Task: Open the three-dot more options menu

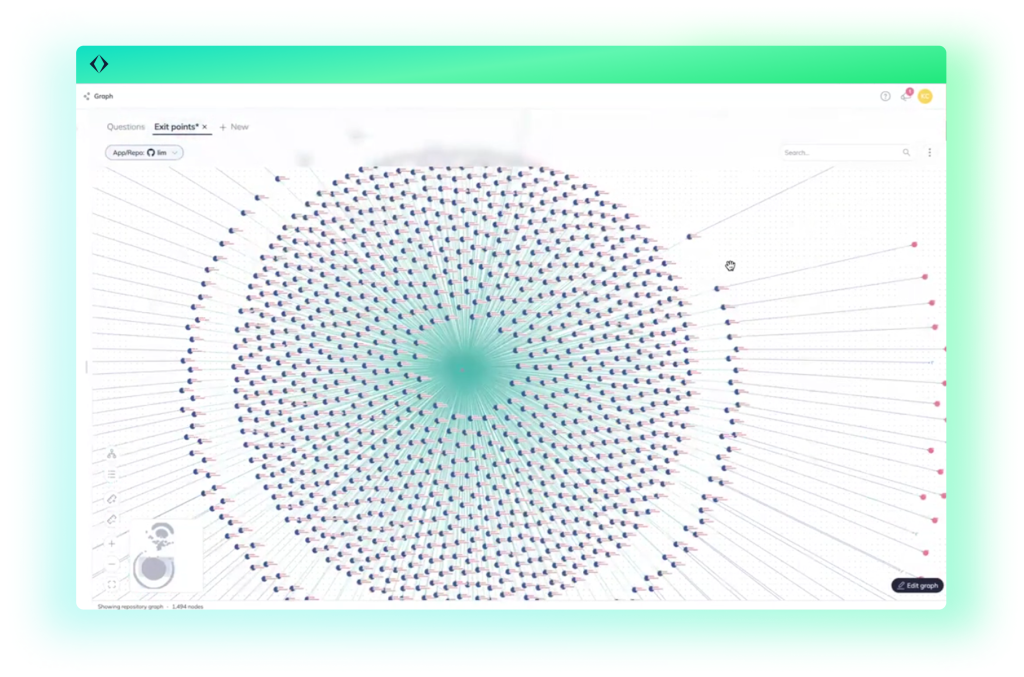Action: coord(930,153)
